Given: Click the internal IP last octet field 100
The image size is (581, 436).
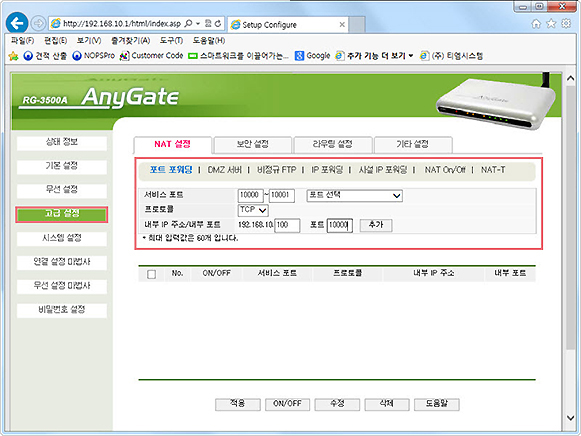Looking at the screenshot, I should pos(287,225).
